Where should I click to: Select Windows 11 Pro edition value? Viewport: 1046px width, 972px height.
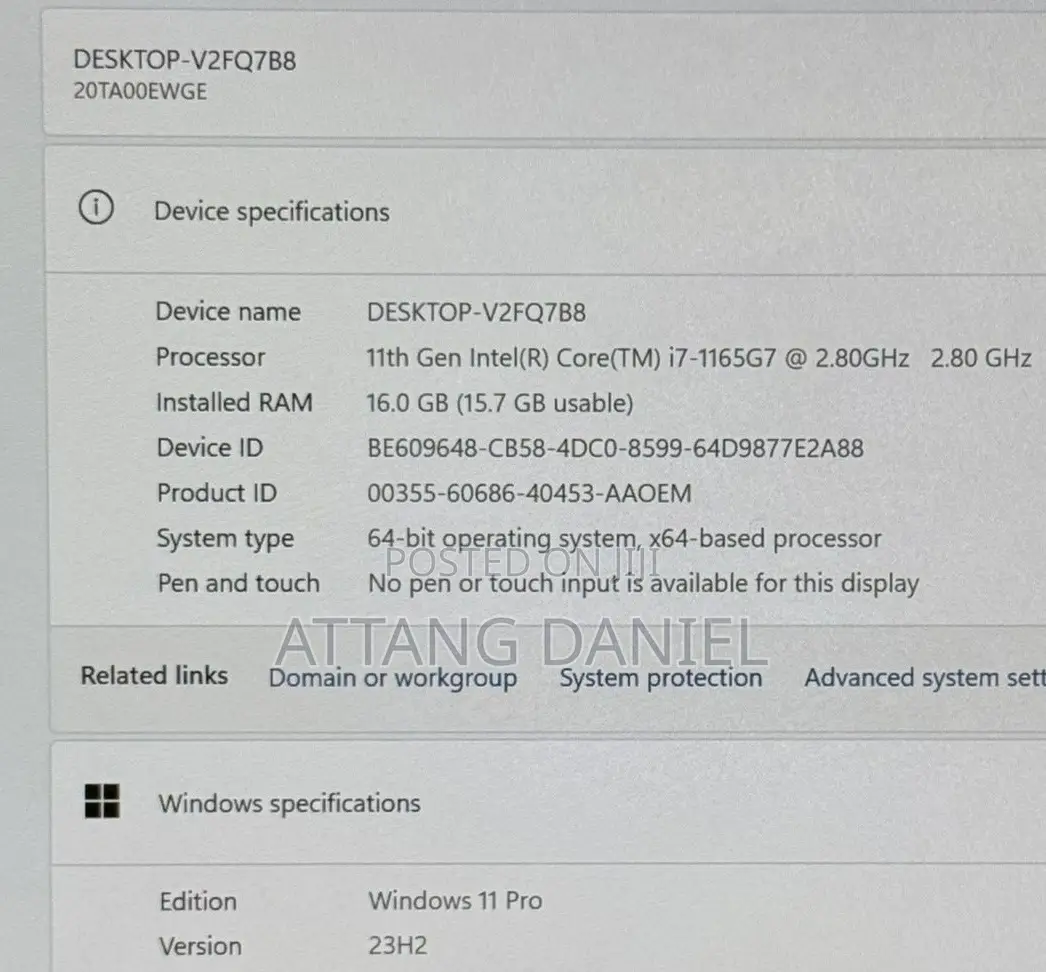tap(456, 901)
